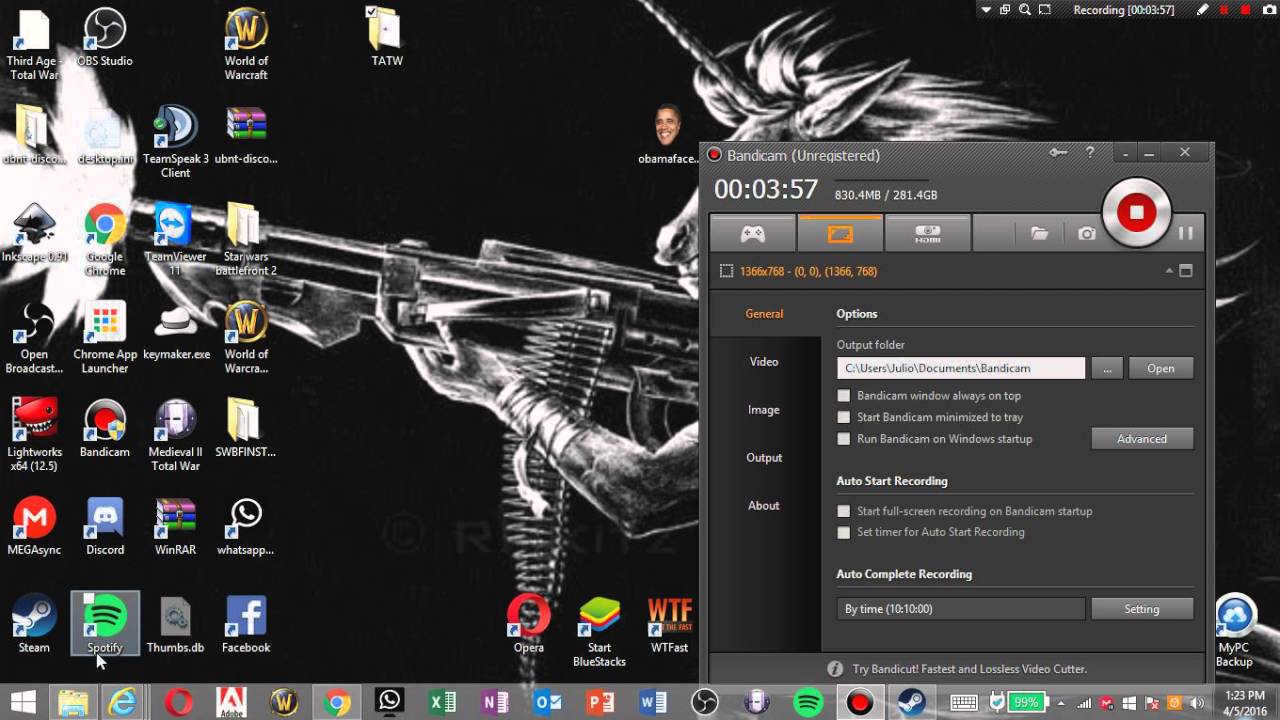Click the Auto Complete Recording Setting button

1142,609
